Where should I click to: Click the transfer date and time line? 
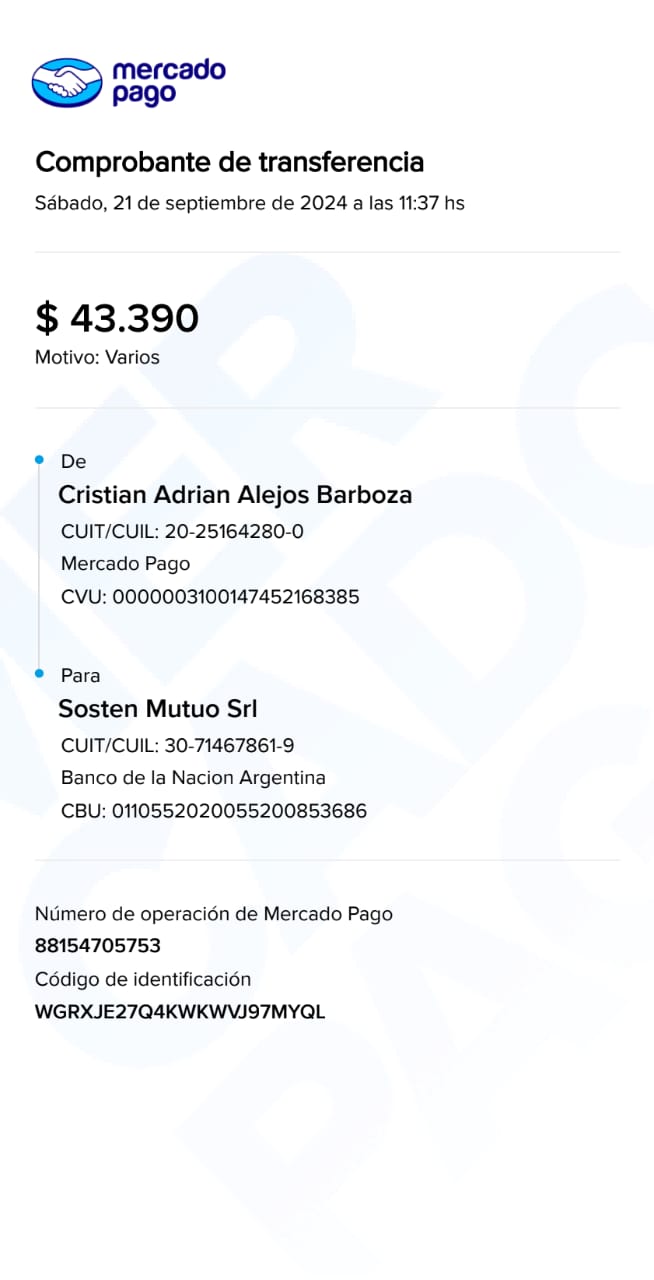pyautogui.click(x=249, y=203)
